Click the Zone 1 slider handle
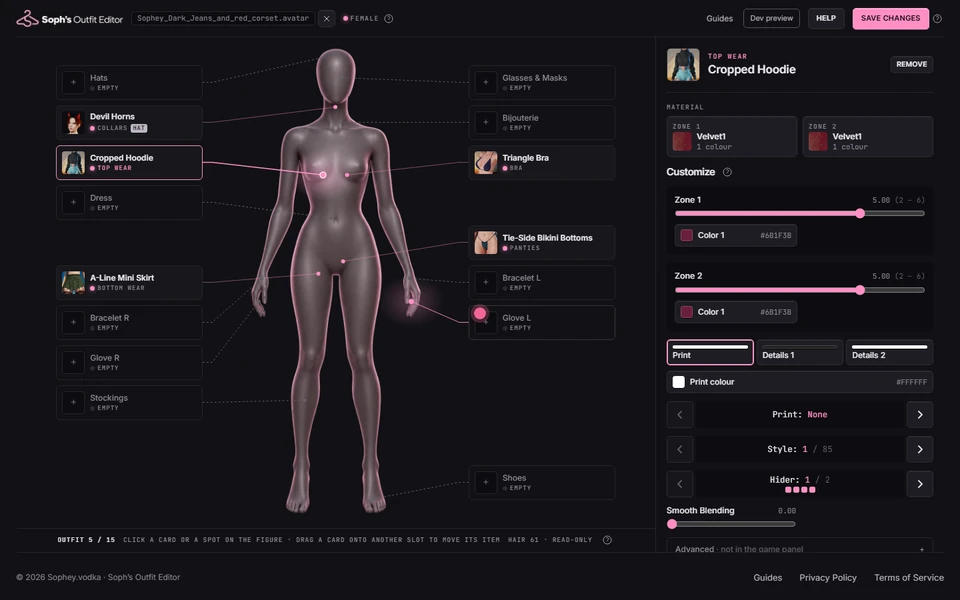This screenshot has height=600, width=960. coord(860,213)
